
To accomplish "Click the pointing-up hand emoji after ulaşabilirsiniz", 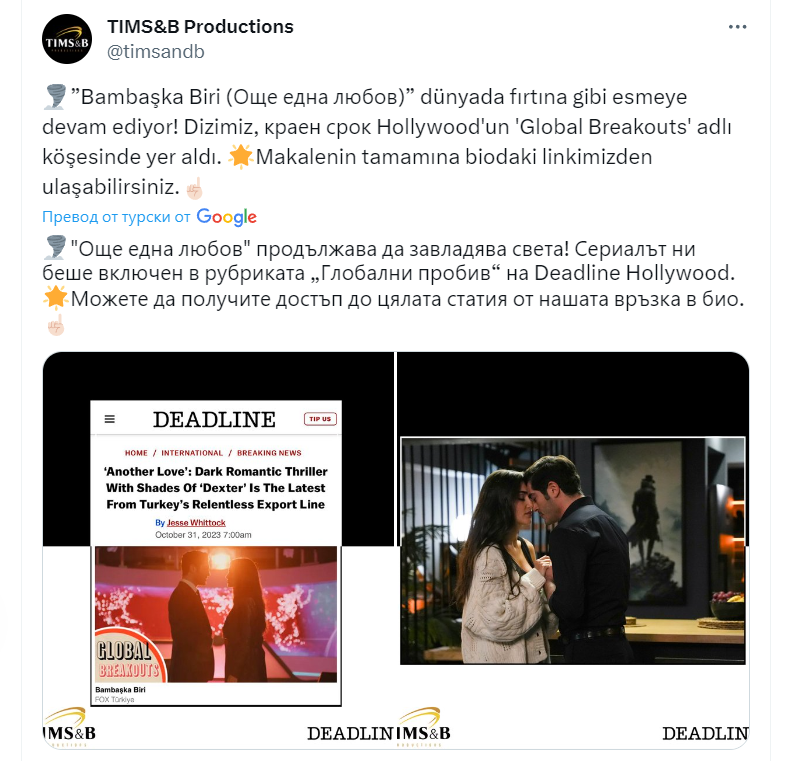I will pyautogui.click(x=194, y=188).
